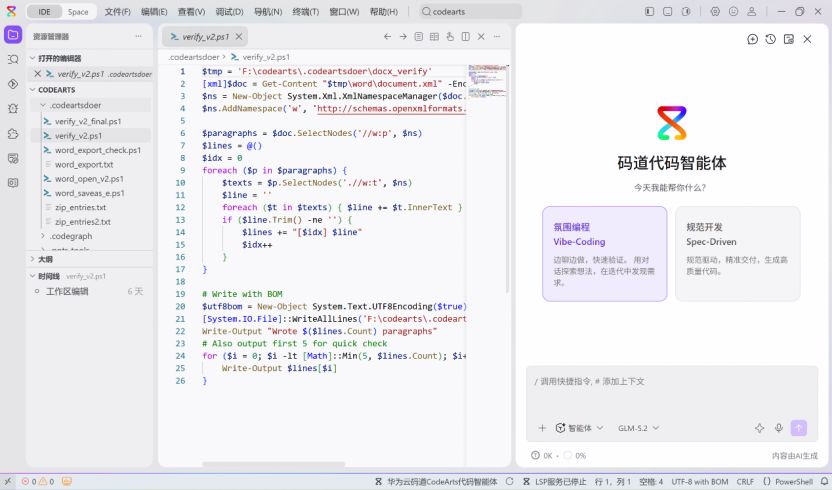This screenshot has height=490, width=832.
Task: Open word_export_check.ps1 in file tree
Action: pos(98,150)
